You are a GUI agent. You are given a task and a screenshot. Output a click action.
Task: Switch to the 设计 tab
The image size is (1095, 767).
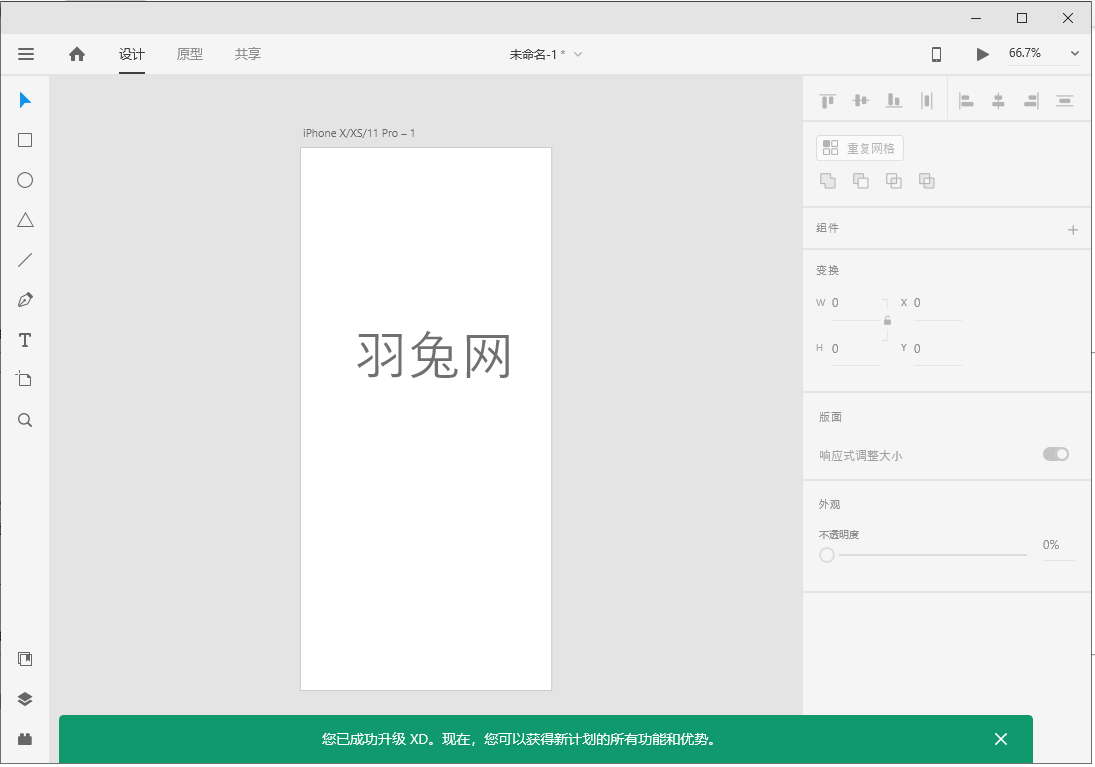(131, 54)
